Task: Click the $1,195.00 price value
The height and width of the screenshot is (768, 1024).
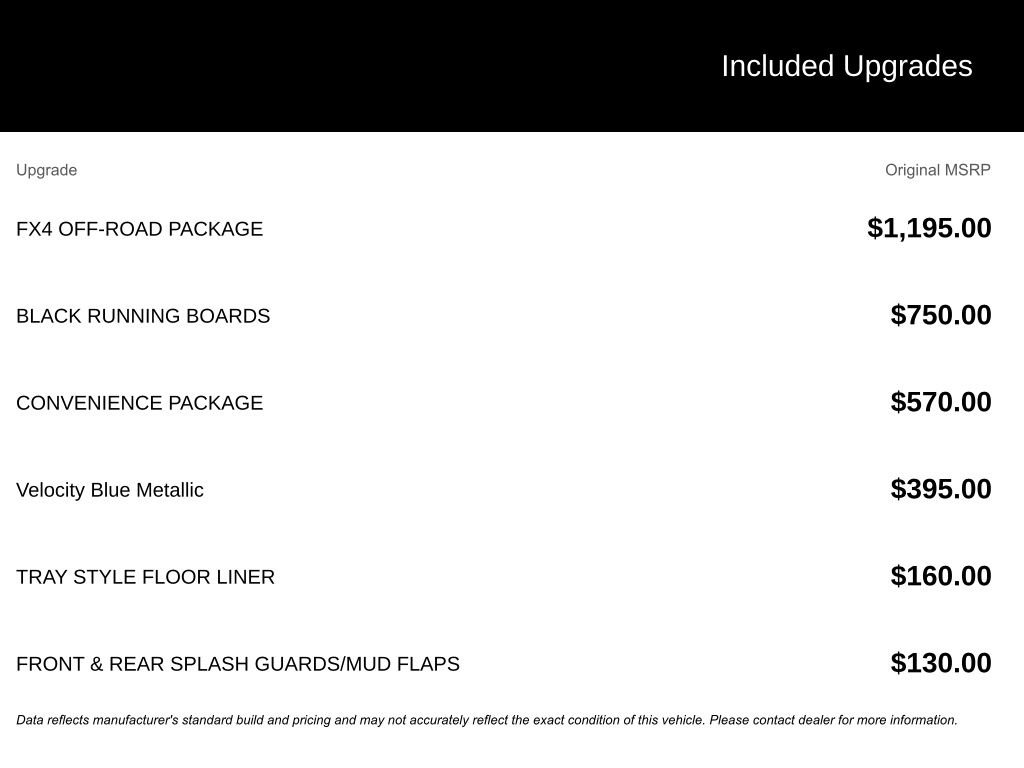Action: (929, 228)
